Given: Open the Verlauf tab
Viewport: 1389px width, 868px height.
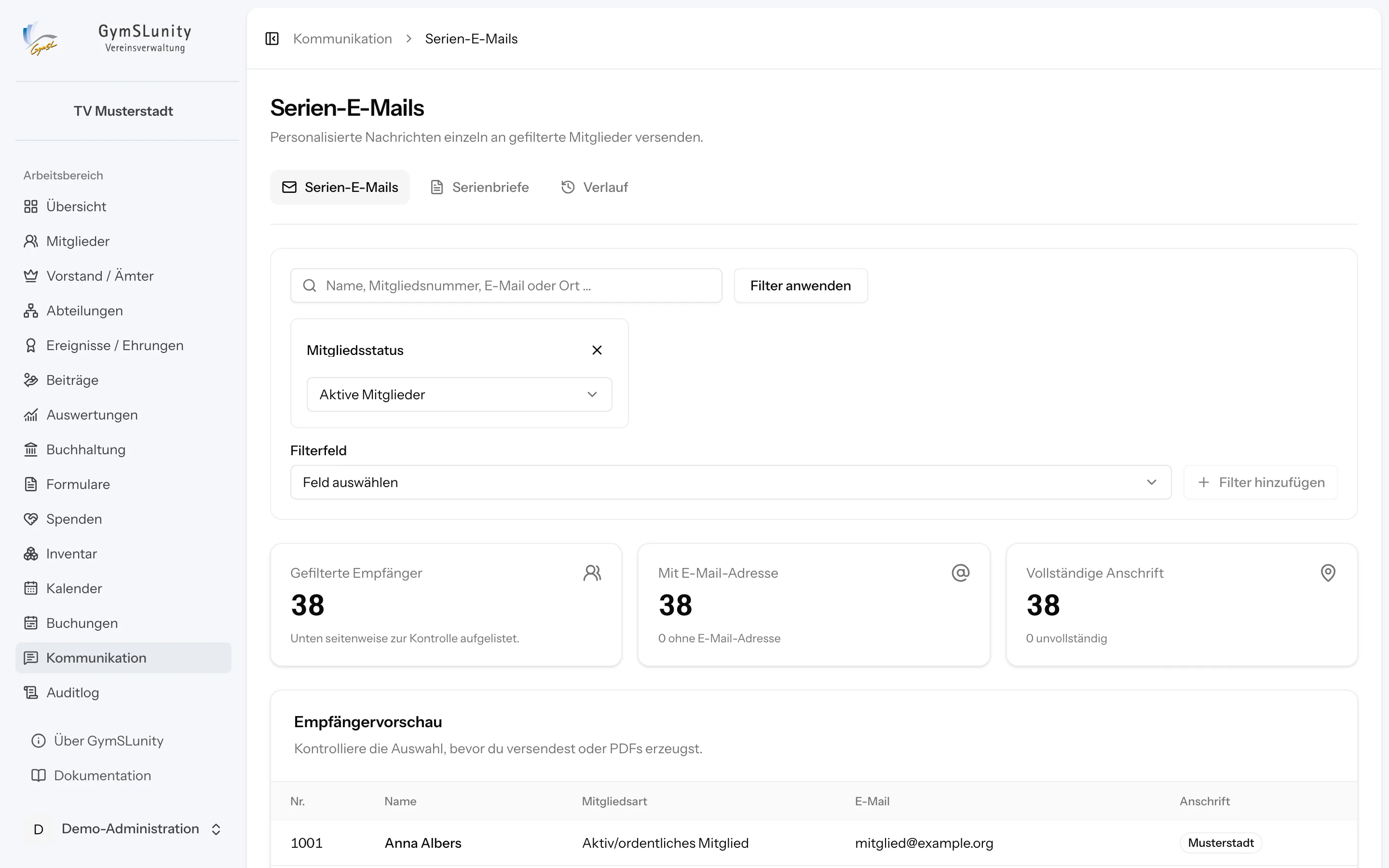Looking at the screenshot, I should pyautogui.click(x=594, y=187).
